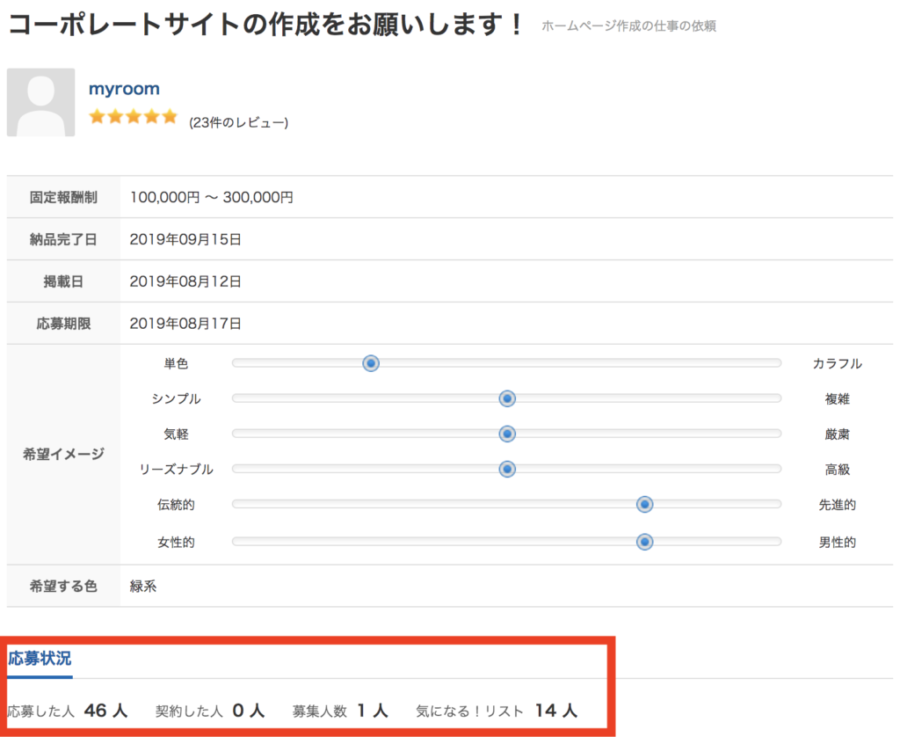Select the 応募状況 tab

tap(40, 658)
